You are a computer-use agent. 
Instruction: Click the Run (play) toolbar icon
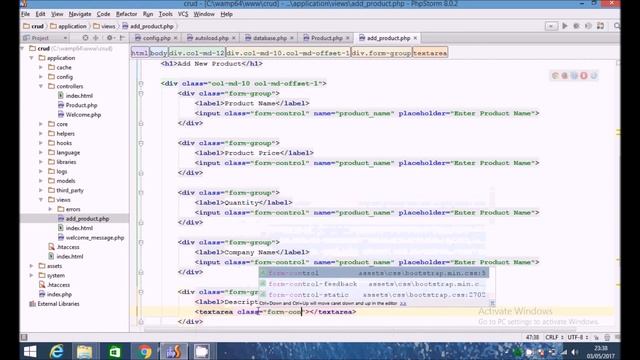tap(565, 26)
